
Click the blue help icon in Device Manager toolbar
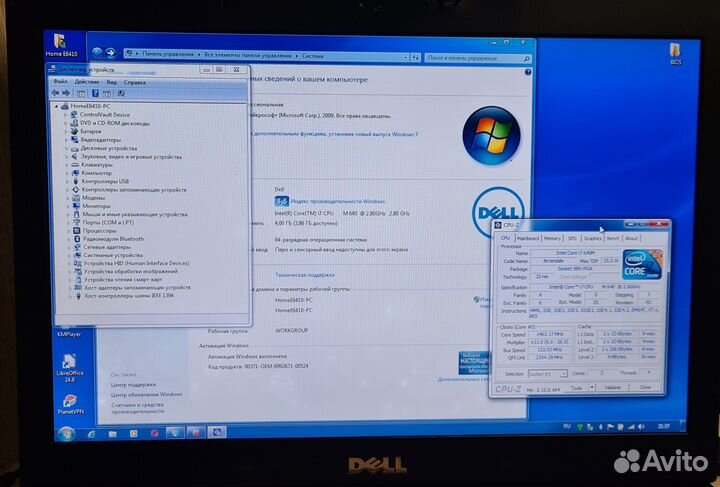(x=95, y=93)
